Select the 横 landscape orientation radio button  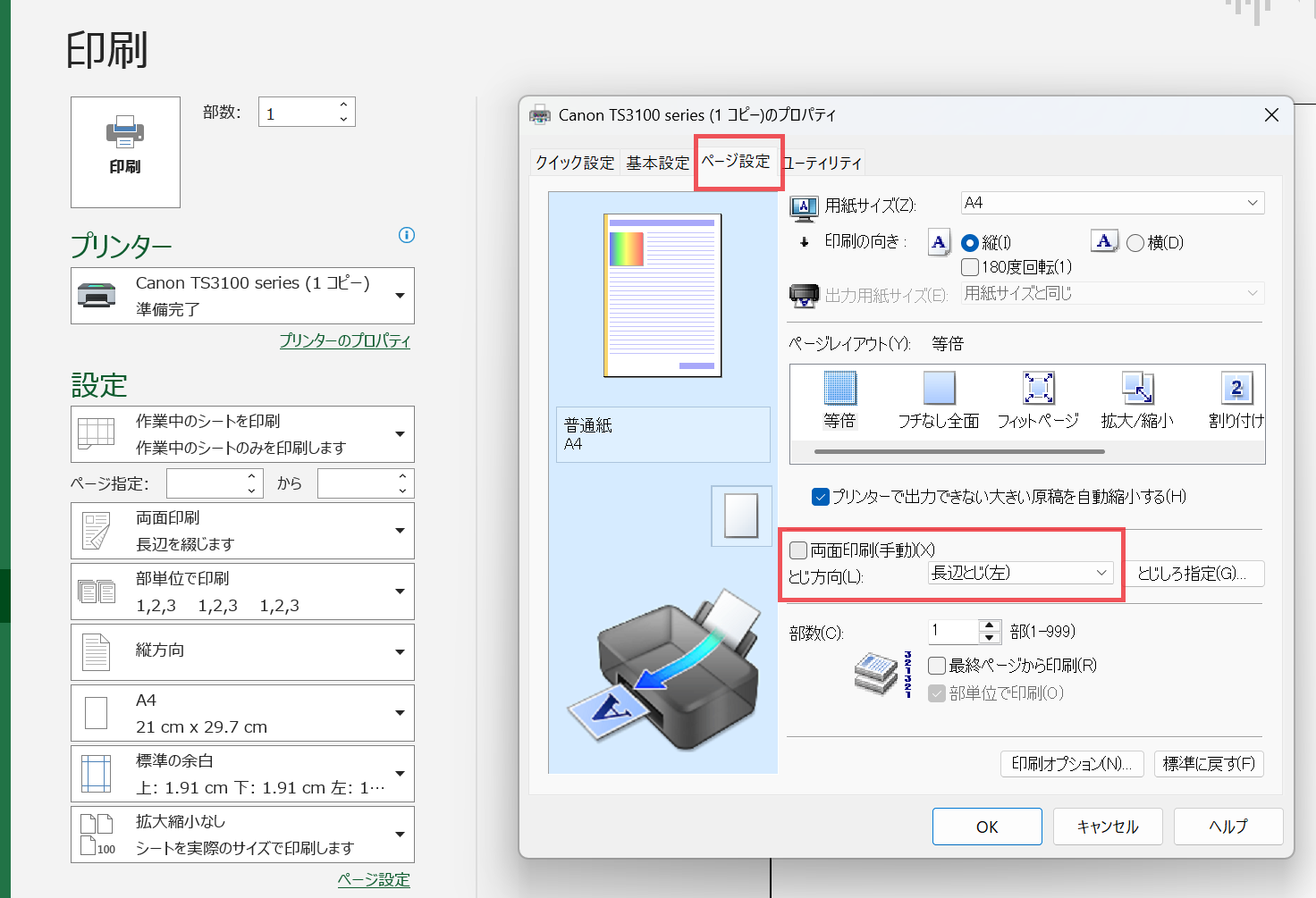pyautogui.click(x=1135, y=243)
